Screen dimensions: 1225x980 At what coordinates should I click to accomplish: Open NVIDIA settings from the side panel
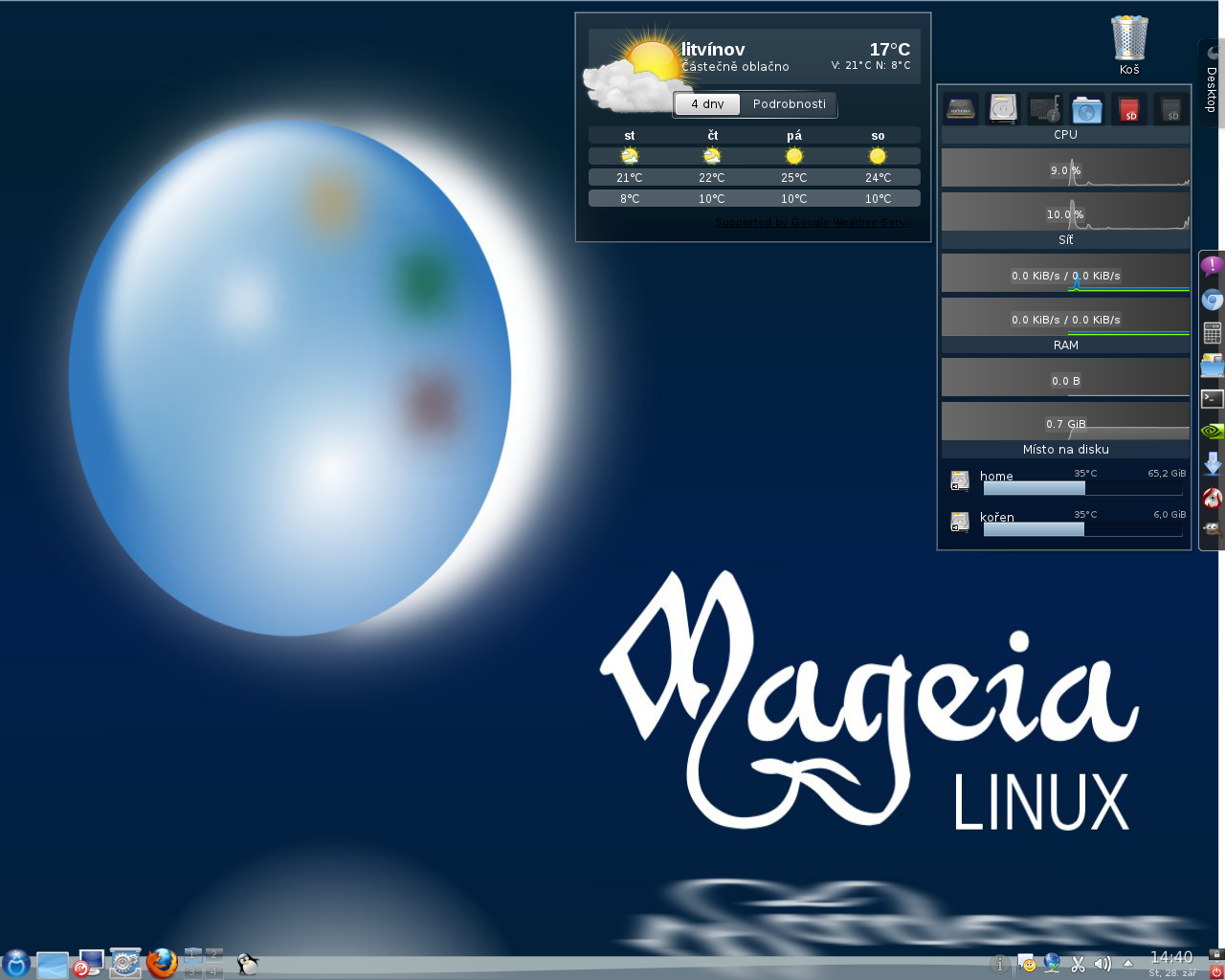pos(1212,432)
